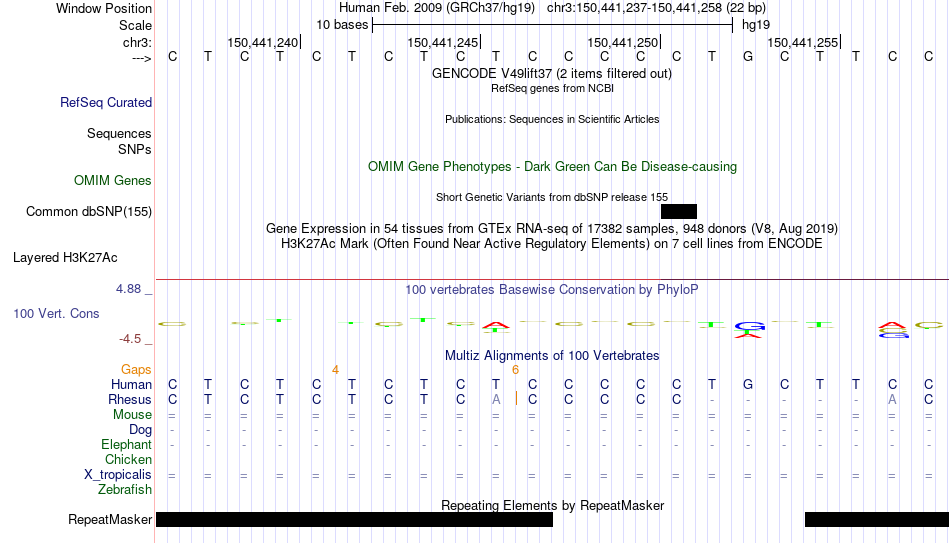This screenshot has height=543, width=950.
Task: Click the Gaps row label
Action: [136, 370]
